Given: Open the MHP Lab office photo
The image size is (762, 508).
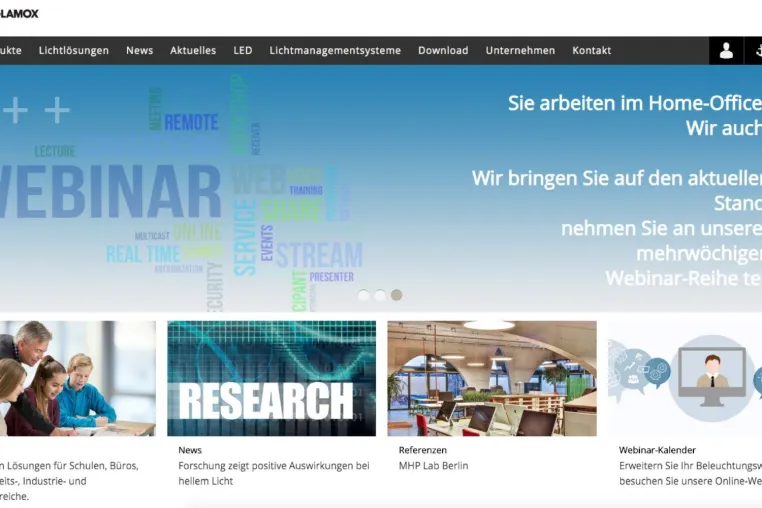Looking at the screenshot, I should coord(492,378).
